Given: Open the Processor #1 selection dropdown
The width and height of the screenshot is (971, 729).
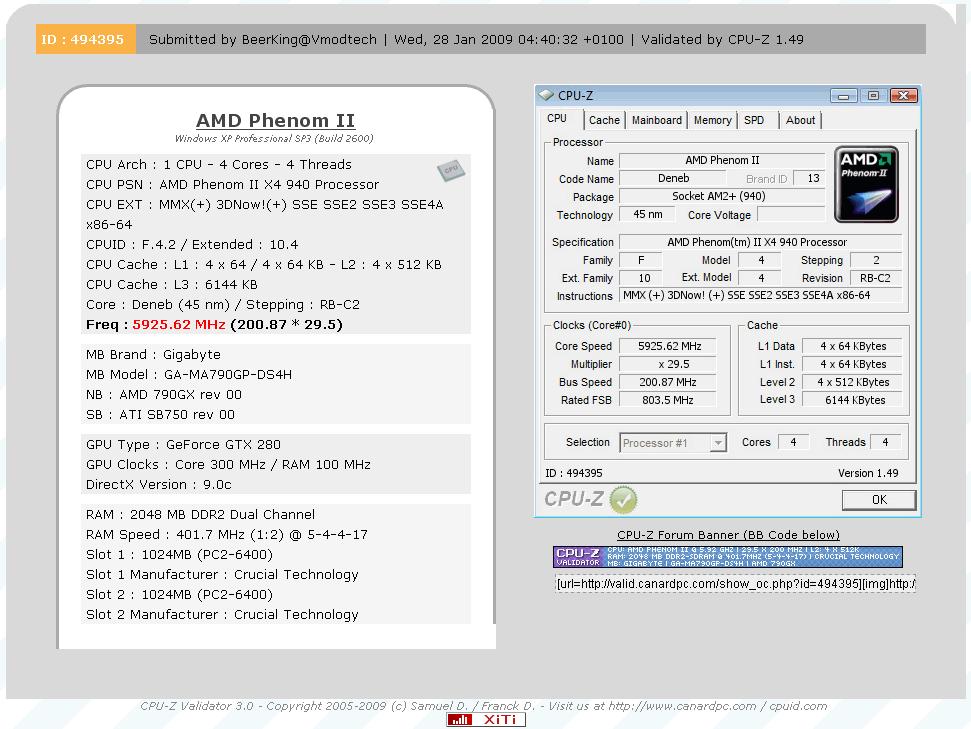Looking at the screenshot, I should click(718, 443).
